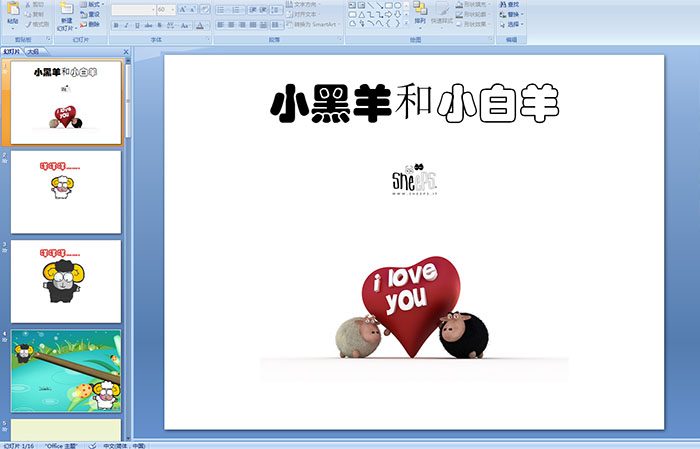The image size is (700, 449).
Task: Toggle Align Text Left
Action: tap(221, 25)
